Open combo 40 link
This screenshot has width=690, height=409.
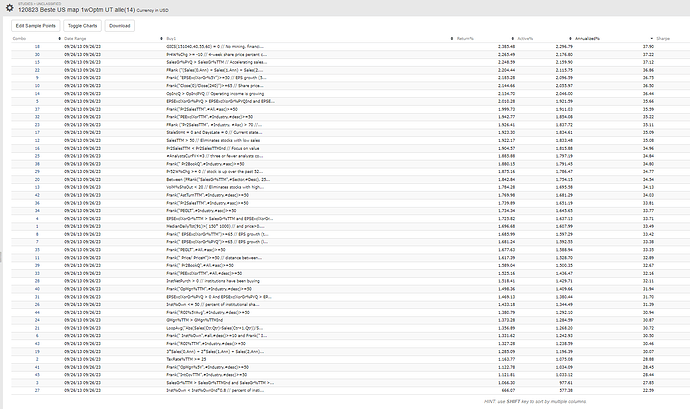37,289
